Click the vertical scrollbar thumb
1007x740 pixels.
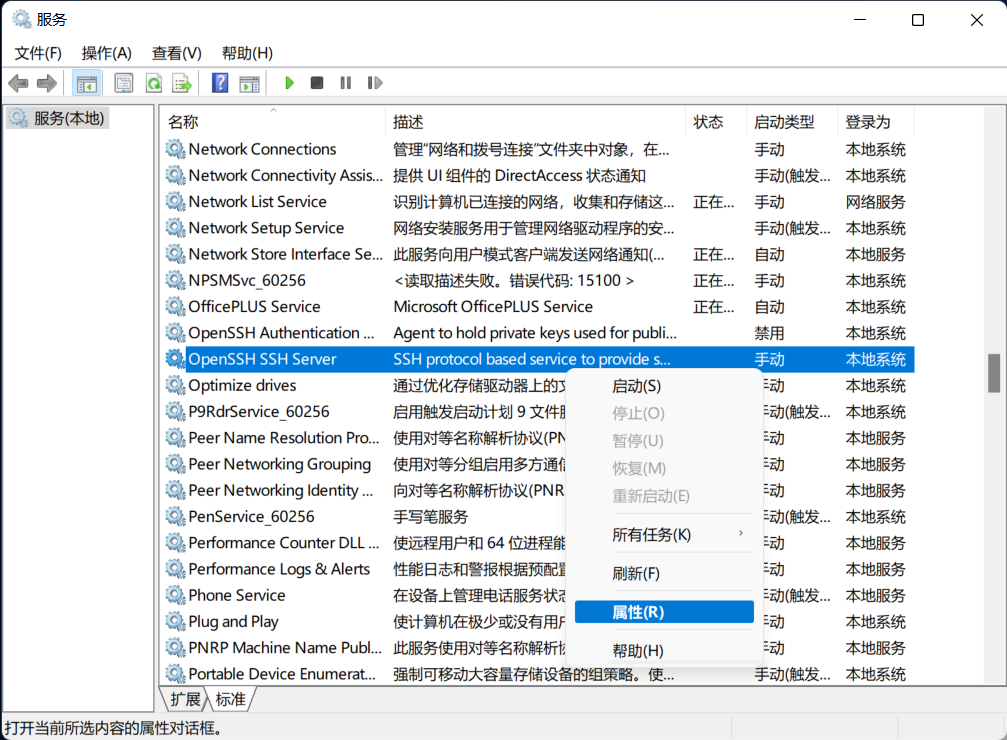click(x=993, y=372)
